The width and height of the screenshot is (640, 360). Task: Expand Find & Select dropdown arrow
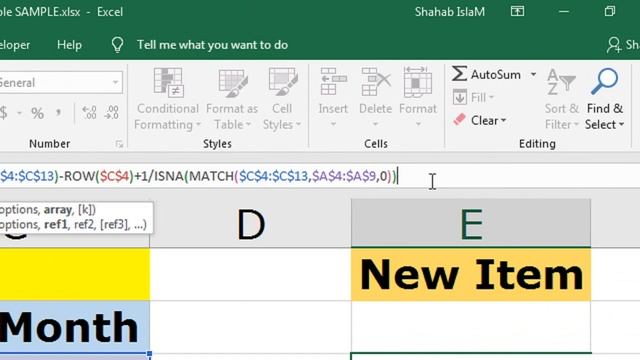621,124
